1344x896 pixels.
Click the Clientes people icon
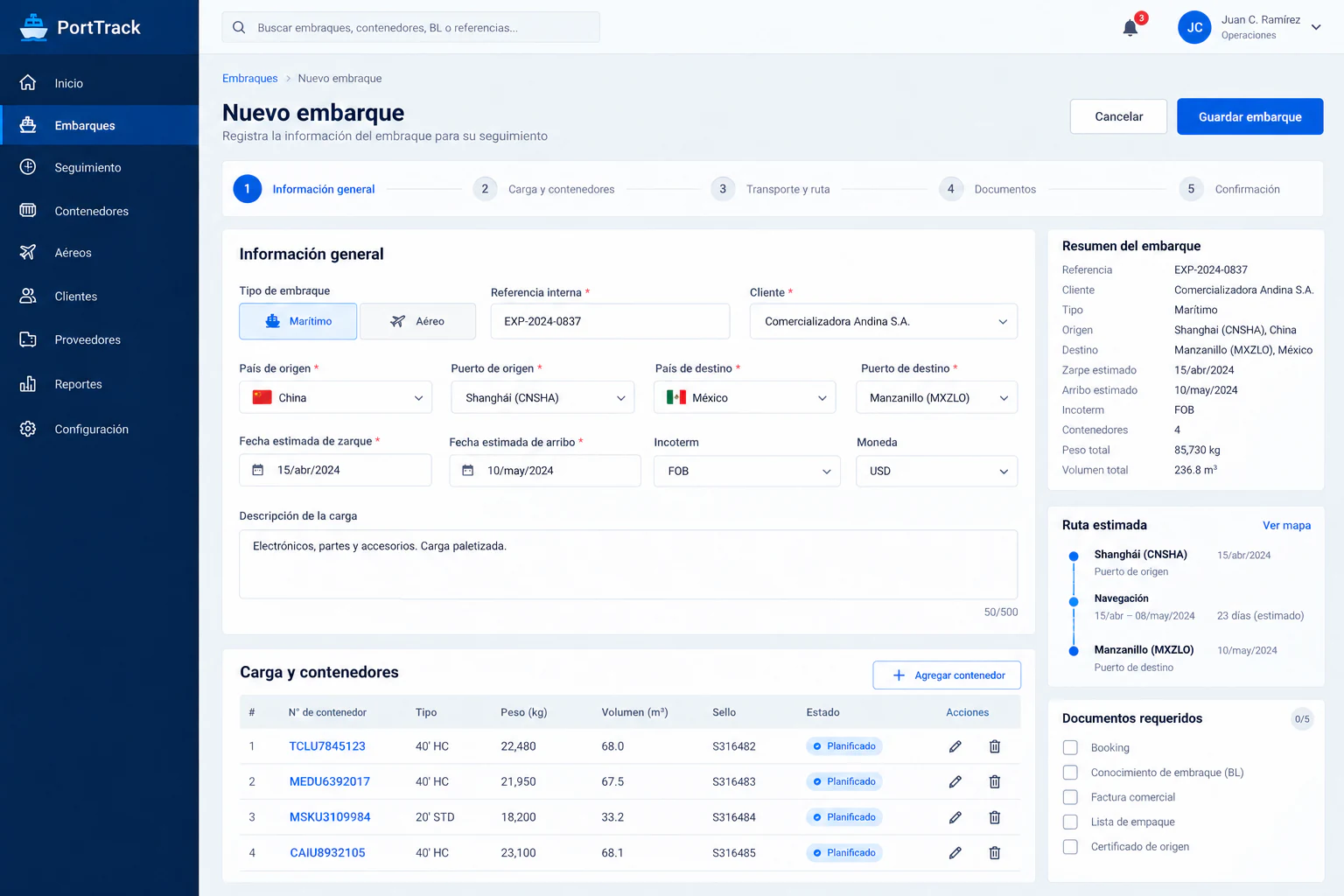[x=28, y=296]
